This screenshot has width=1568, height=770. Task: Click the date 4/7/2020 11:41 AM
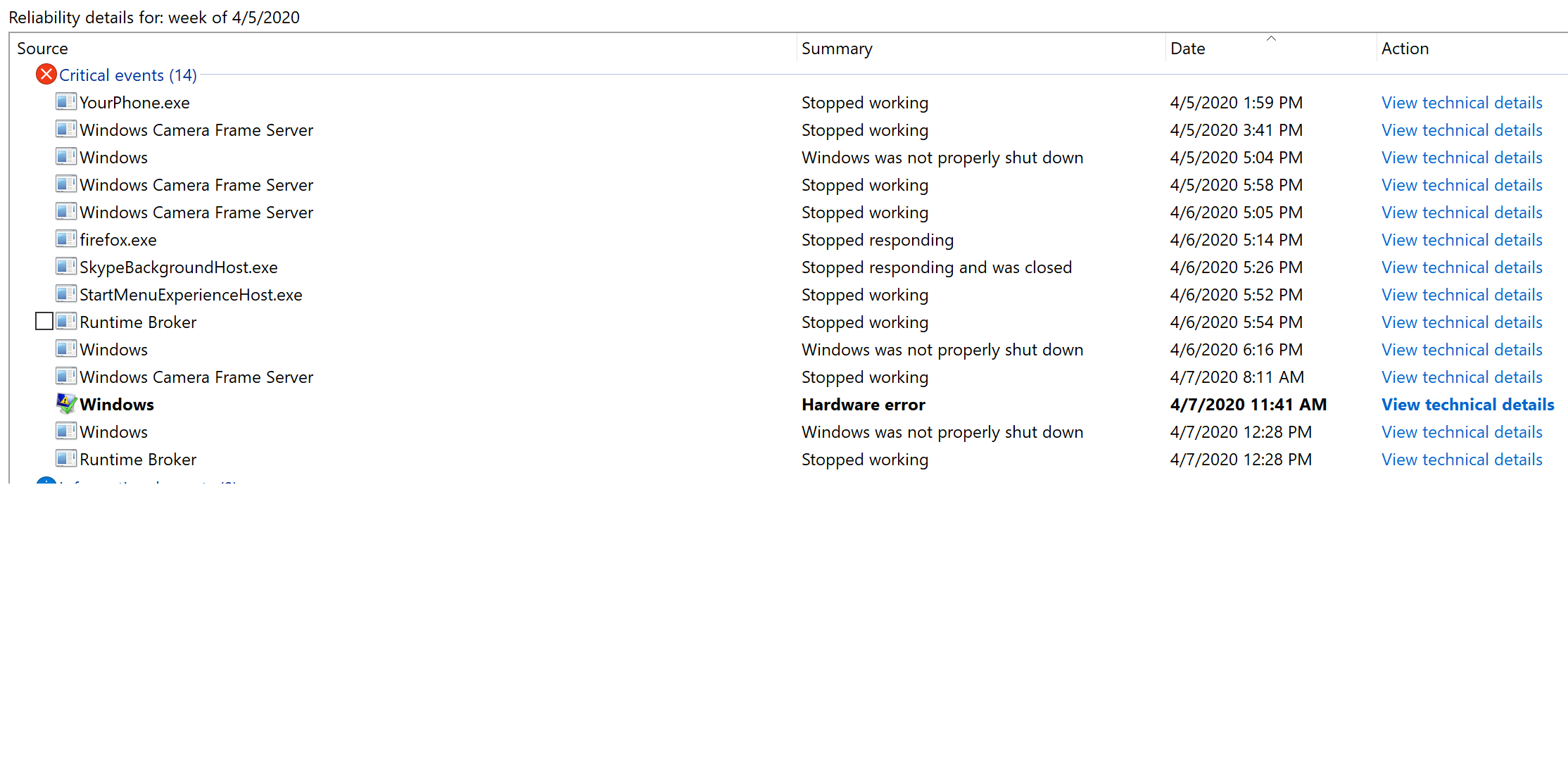click(x=1248, y=405)
